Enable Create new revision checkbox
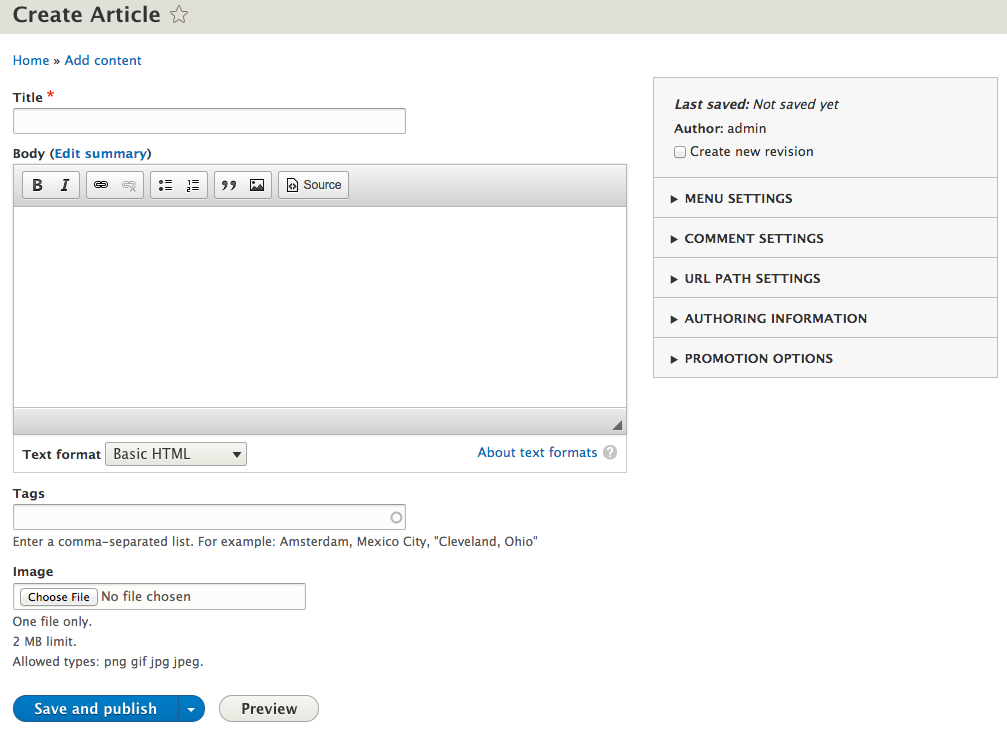 click(679, 152)
